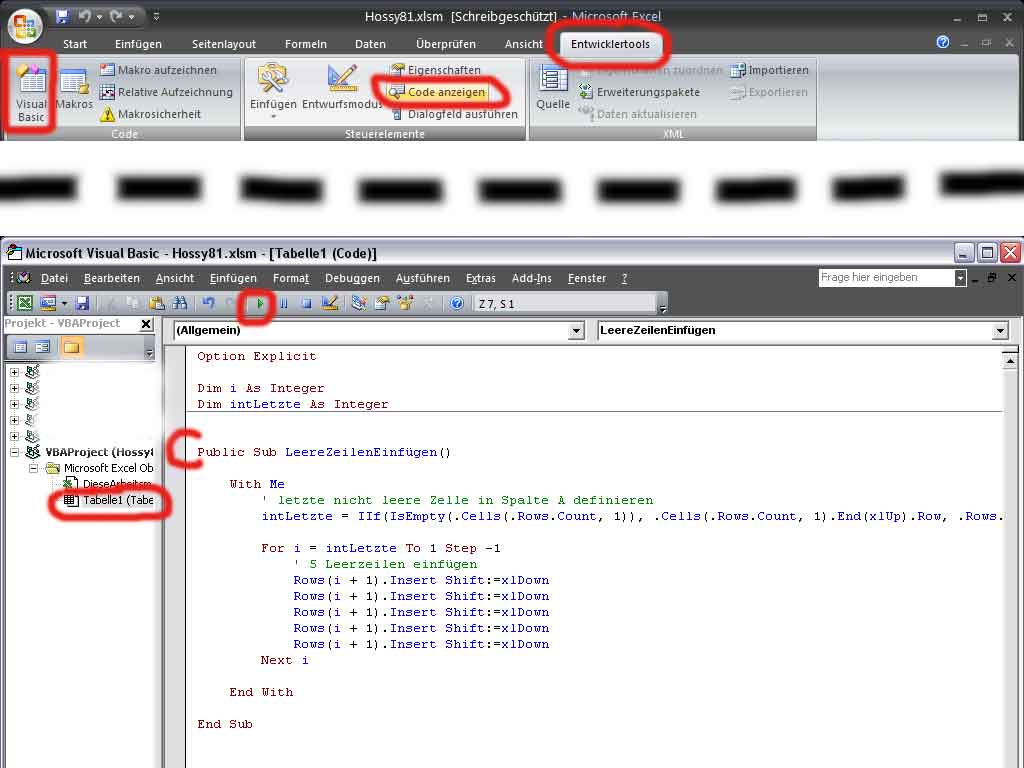Screen dimensions: 1024x768
Task: Click the Find binoculars icon in VBA toolbar
Action: [180, 303]
